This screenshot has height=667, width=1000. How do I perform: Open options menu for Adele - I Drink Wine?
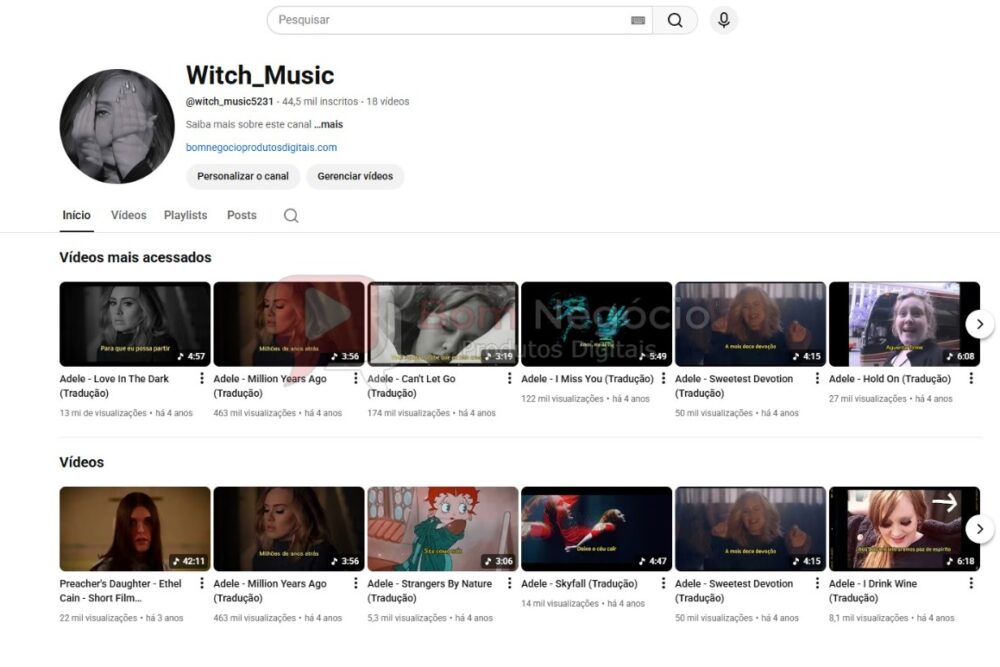click(972, 584)
